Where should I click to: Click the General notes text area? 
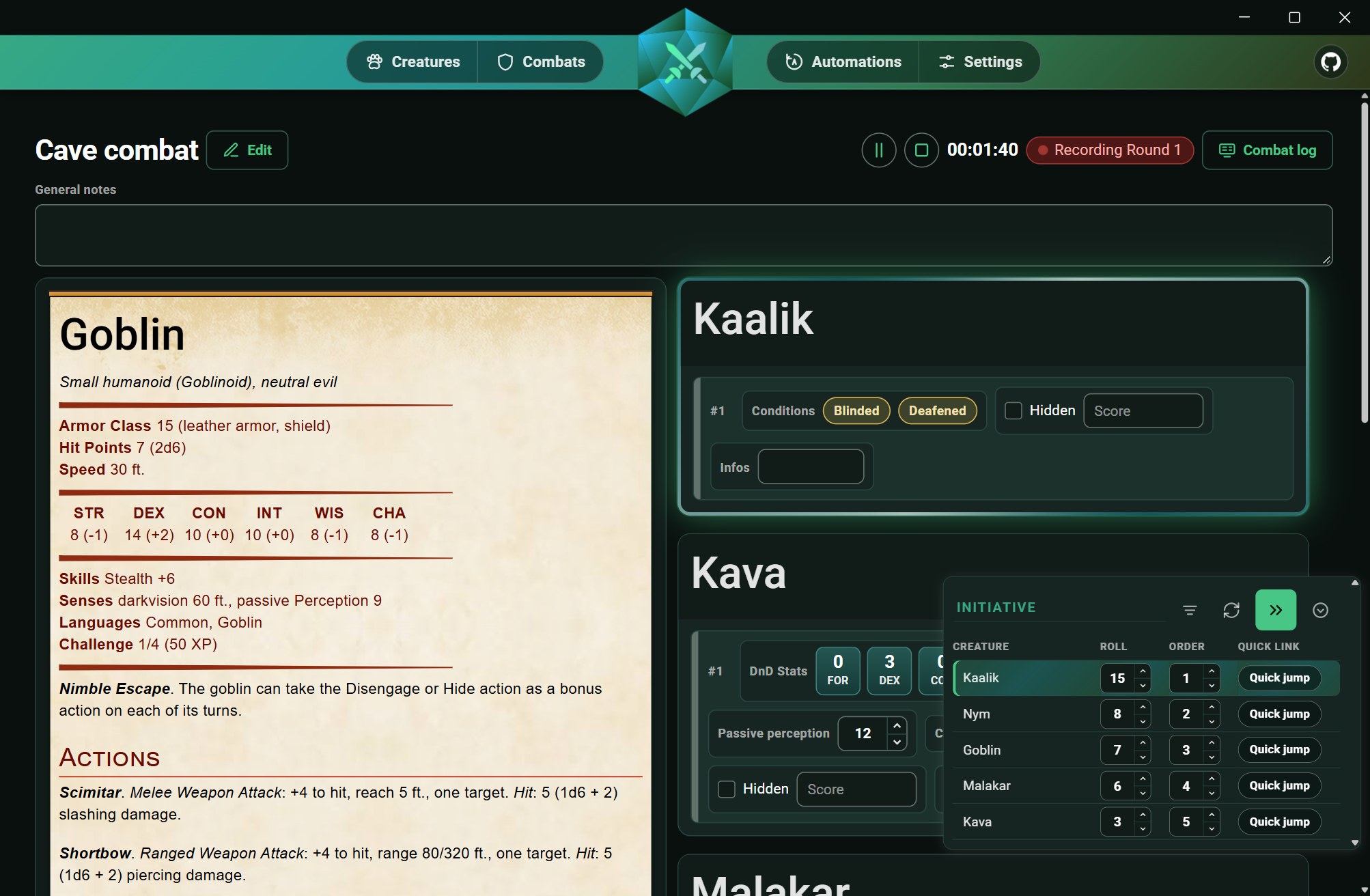(684, 236)
